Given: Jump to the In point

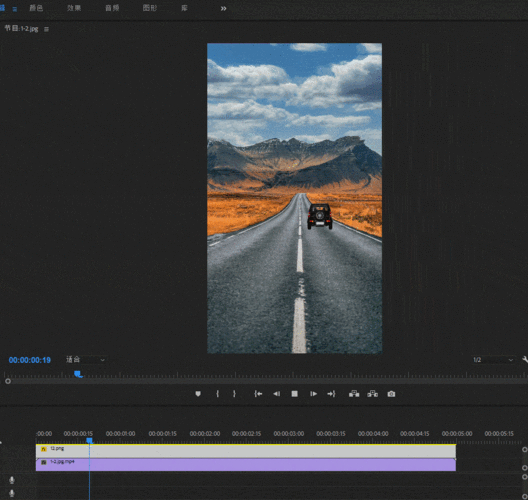Looking at the screenshot, I should [258, 394].
